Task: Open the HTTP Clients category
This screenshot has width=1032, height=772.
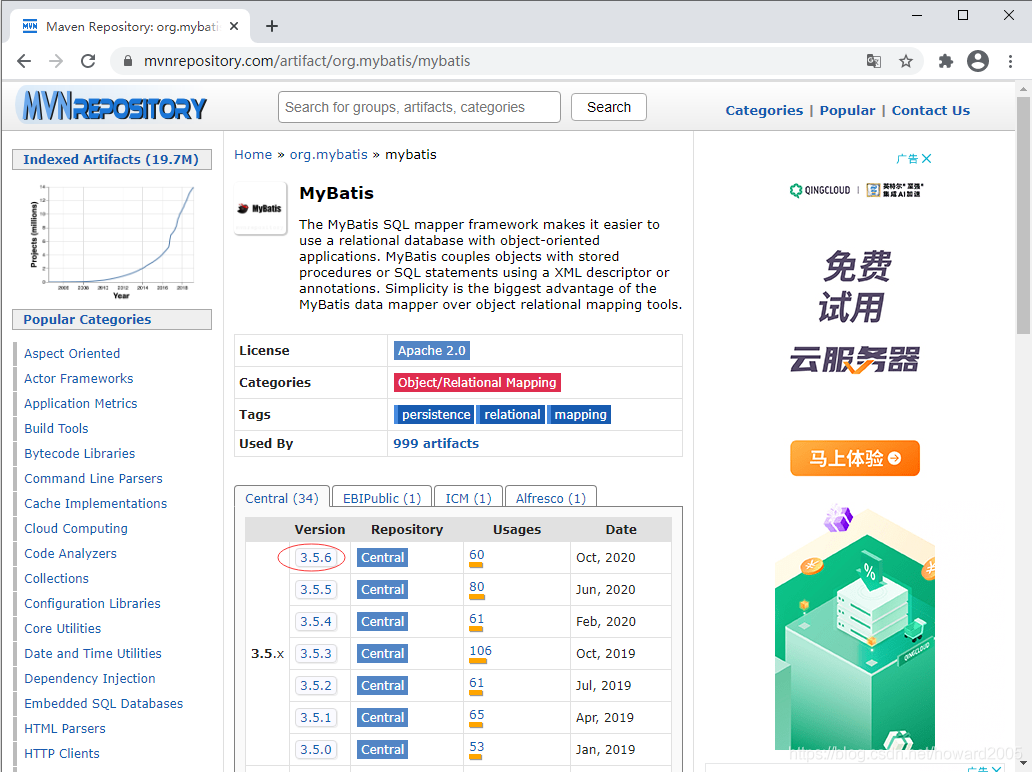Action: pos(62,754)
